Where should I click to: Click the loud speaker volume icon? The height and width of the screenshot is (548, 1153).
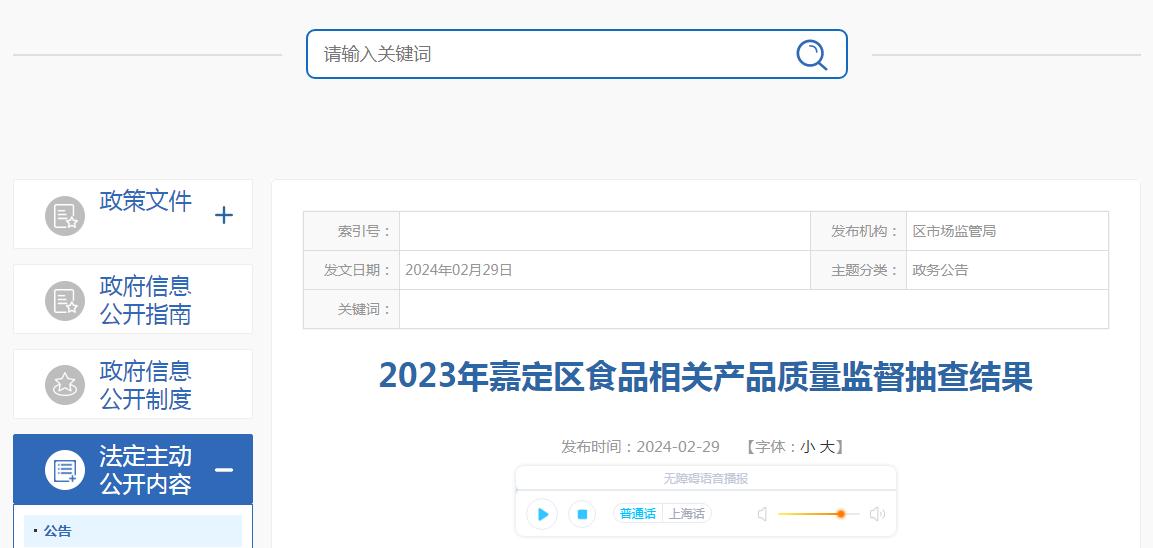click(877, 514)
